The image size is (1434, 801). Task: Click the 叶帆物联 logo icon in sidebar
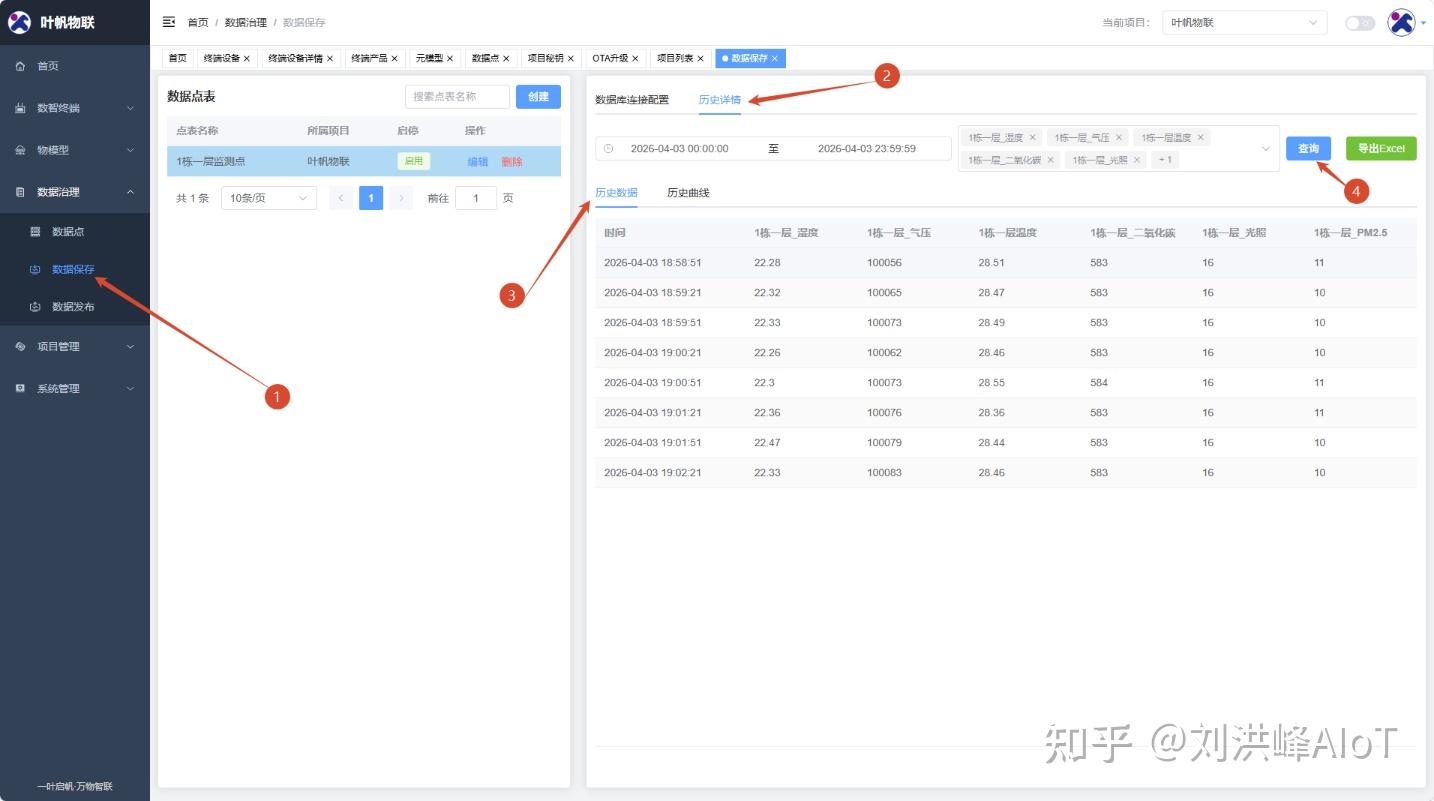coord(20,22)
